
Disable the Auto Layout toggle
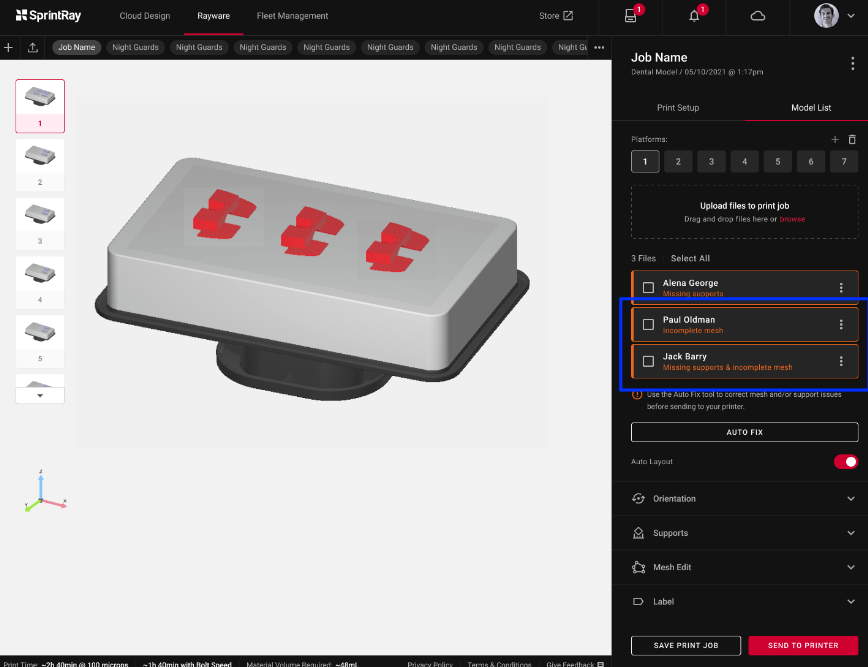tap(846, 462)
